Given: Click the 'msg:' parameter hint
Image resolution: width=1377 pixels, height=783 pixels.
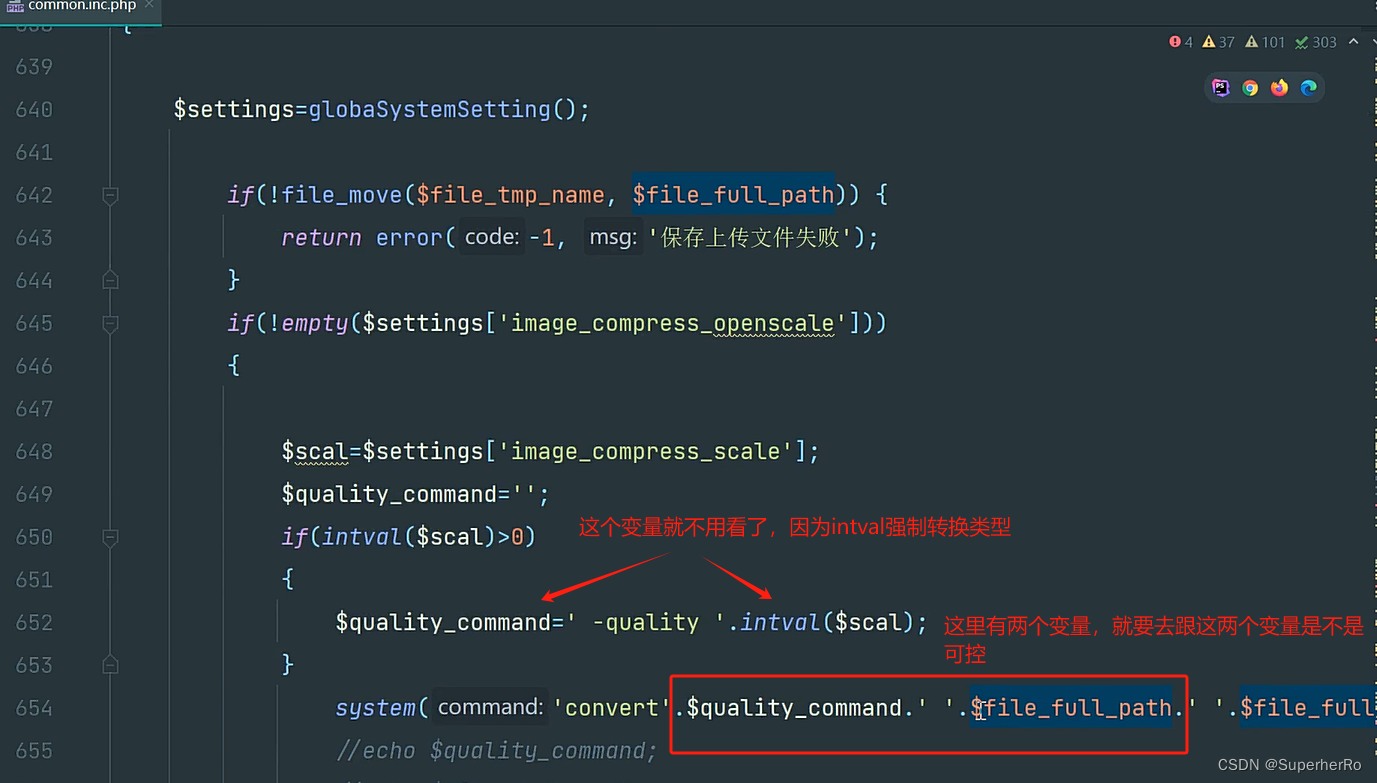Looking at the screenshot, I should click(613, 238).
